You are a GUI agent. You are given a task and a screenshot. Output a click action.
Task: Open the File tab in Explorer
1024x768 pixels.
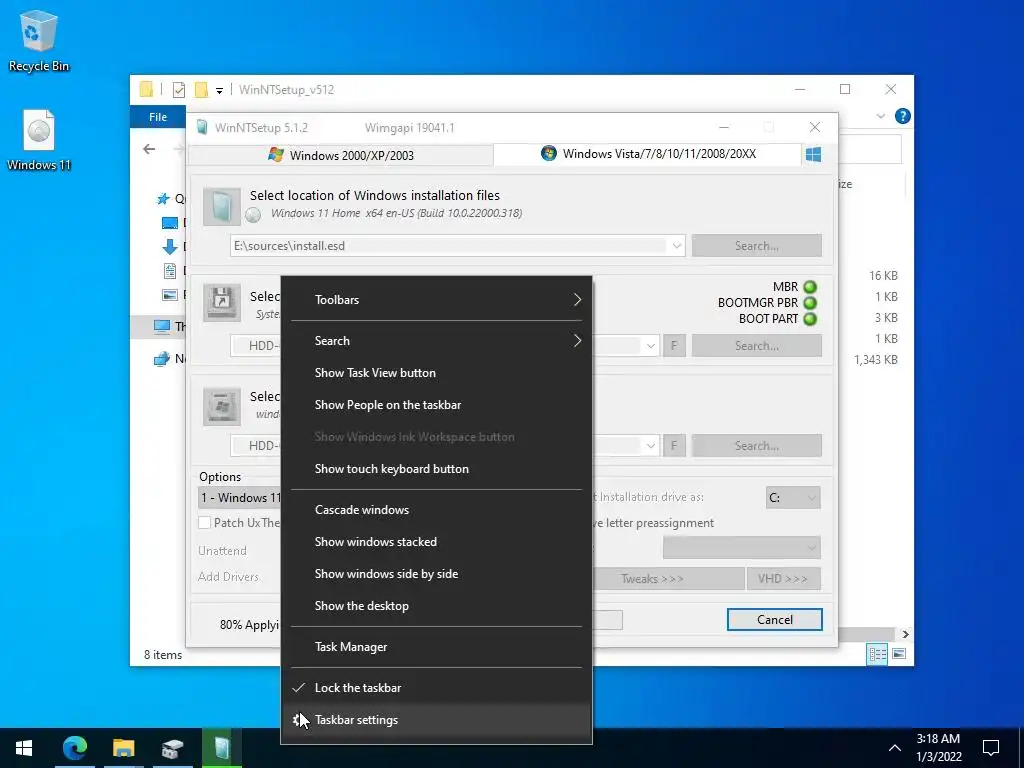pos(158,117)
